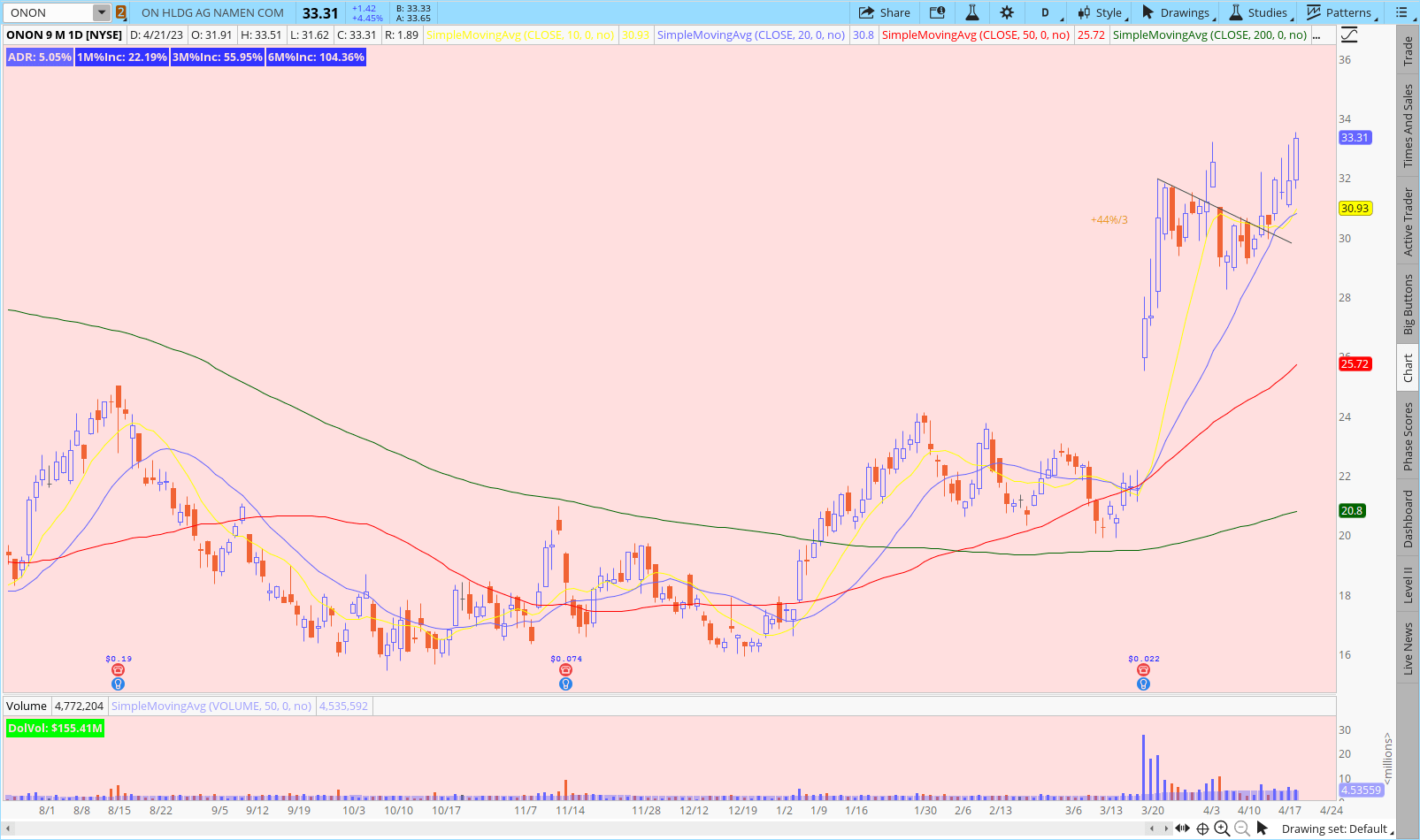Select SimpleMovingAvg (CLOSE, 20) study label
The width and height of the screenshot is (1420, 840).
pyautogui.click(x=751, y=35)
